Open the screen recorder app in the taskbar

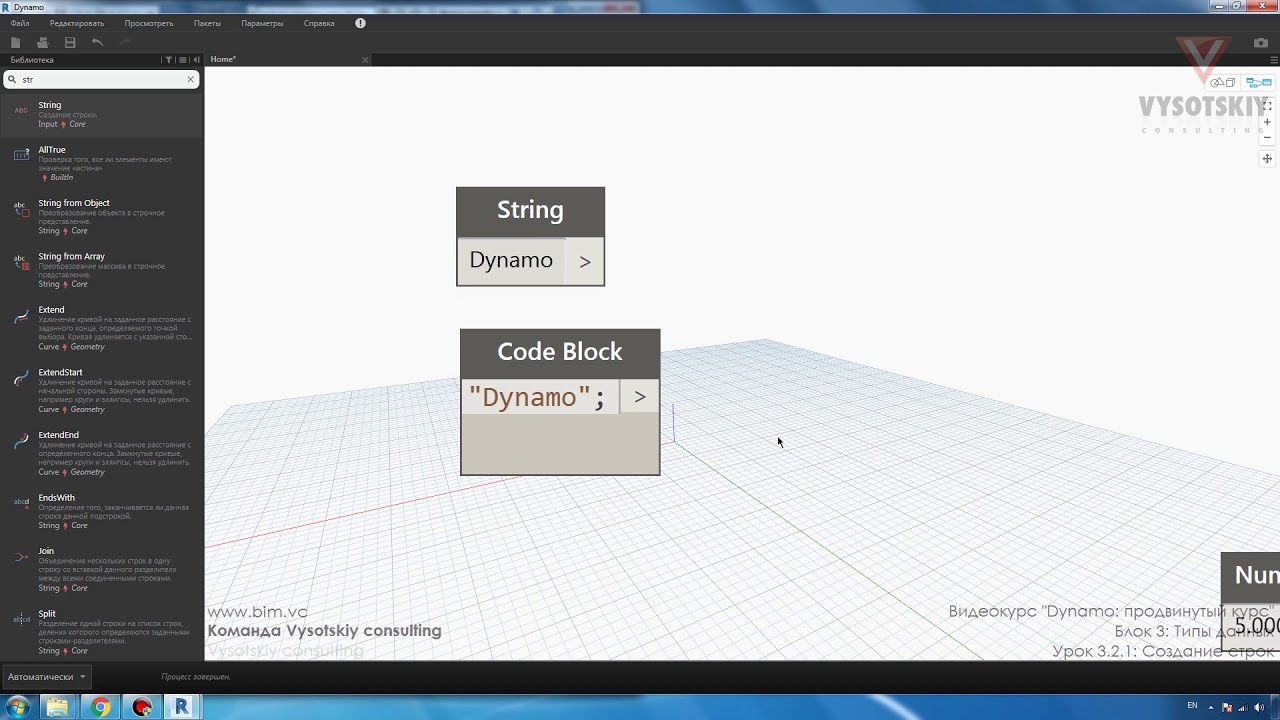[x=141, y=707]
